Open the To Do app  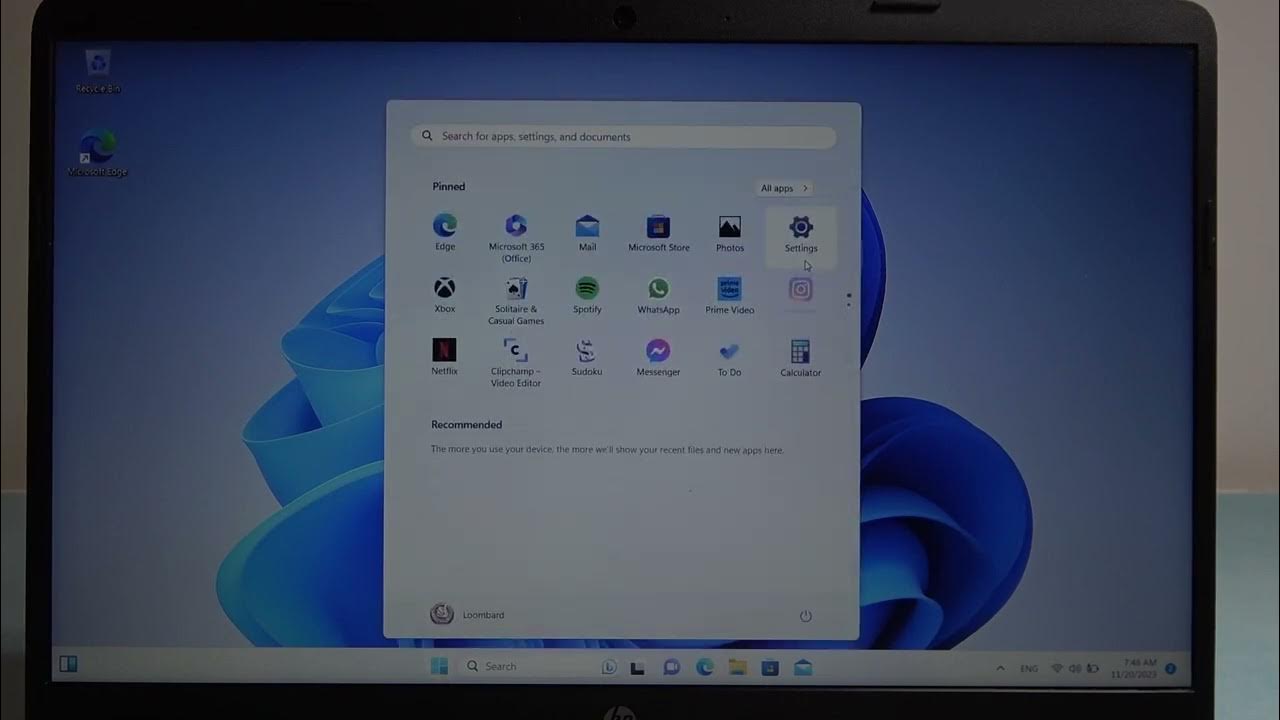[729, 356]
